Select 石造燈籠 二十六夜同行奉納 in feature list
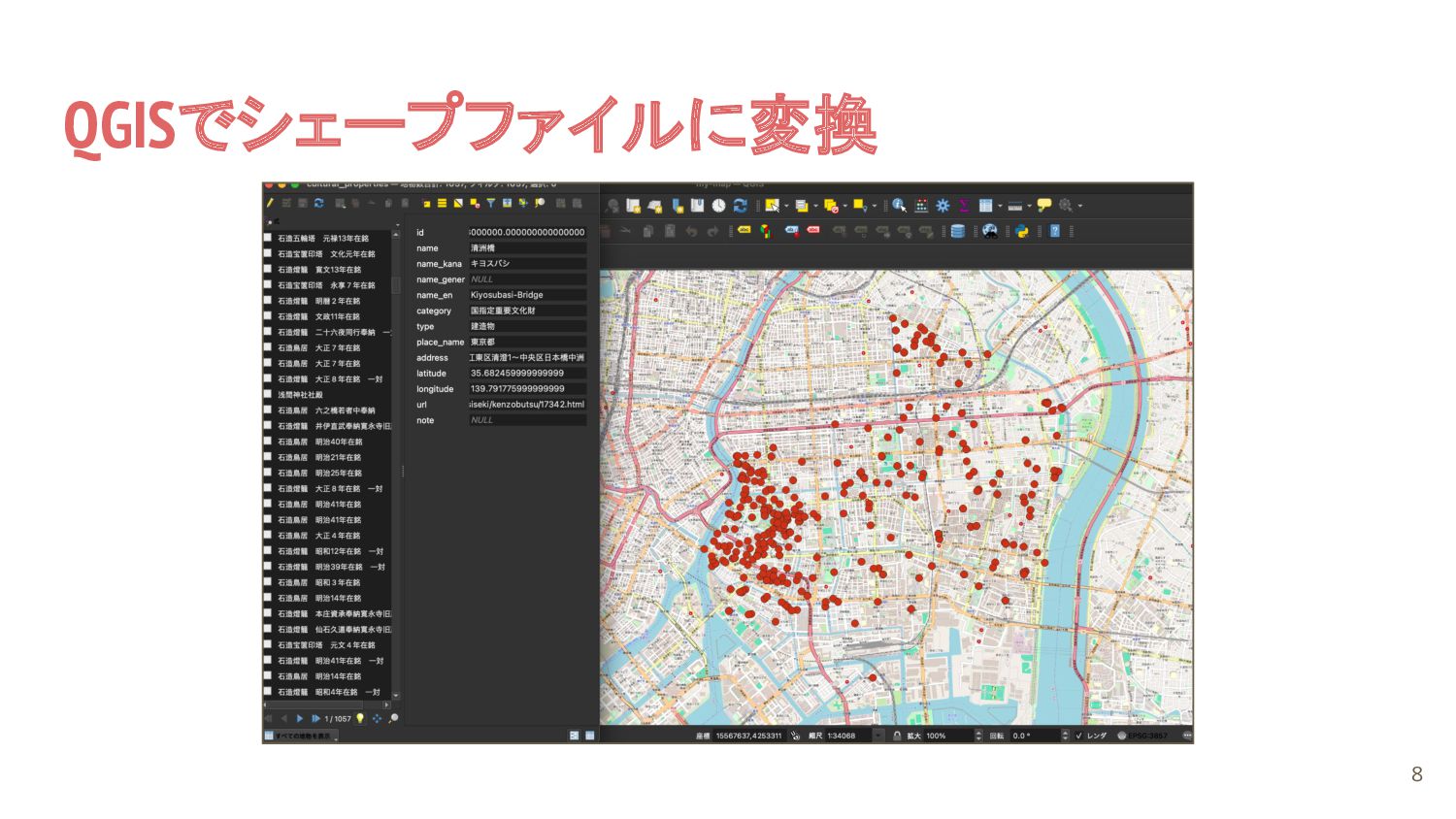The width and height of the screenshot is (1456, 819). click(333, 332)
